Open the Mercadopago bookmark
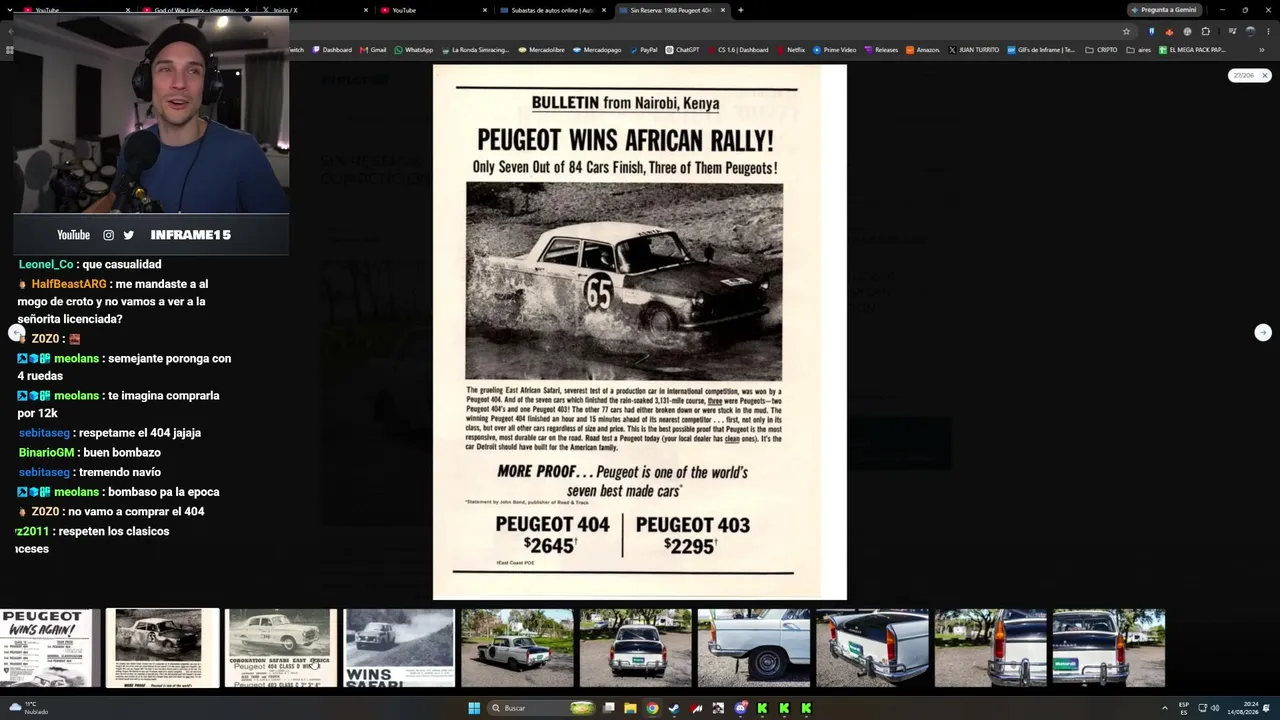Viewport: 1280px width, 720px height. tap(597, 50)
